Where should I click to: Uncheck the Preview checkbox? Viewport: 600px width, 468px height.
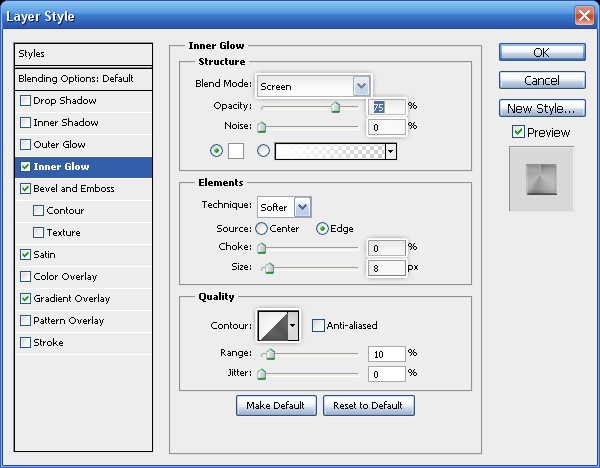[x=518, y=132]
